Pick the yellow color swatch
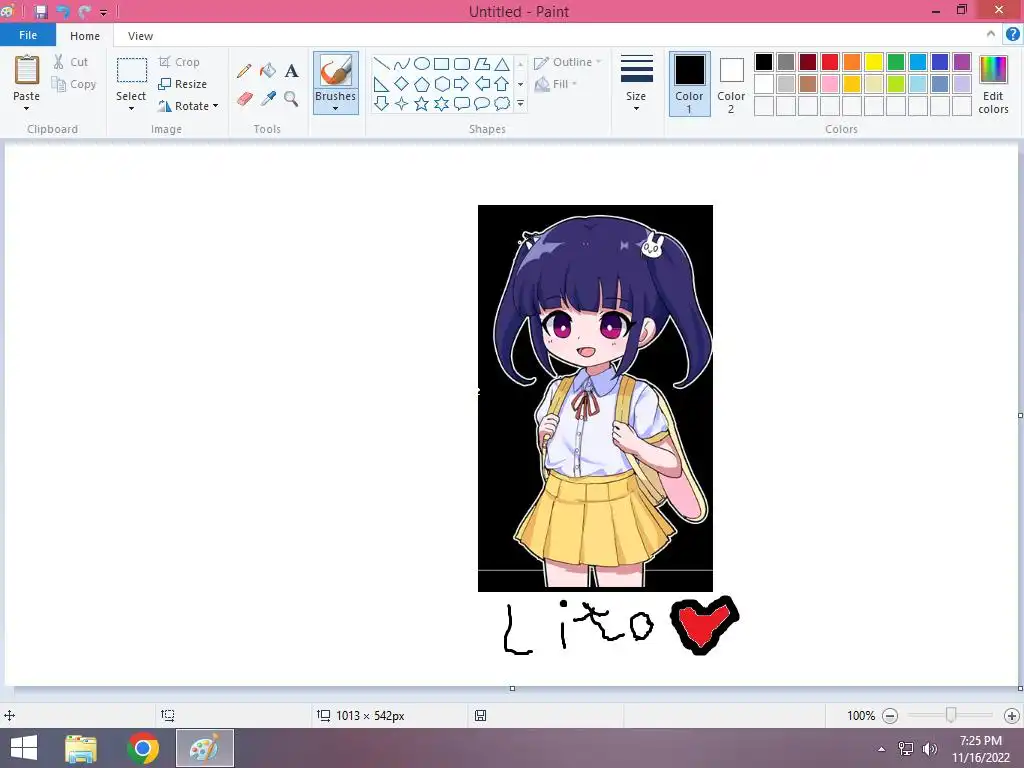The width and height of the screenshot is (1024, 768). point(874,62)
